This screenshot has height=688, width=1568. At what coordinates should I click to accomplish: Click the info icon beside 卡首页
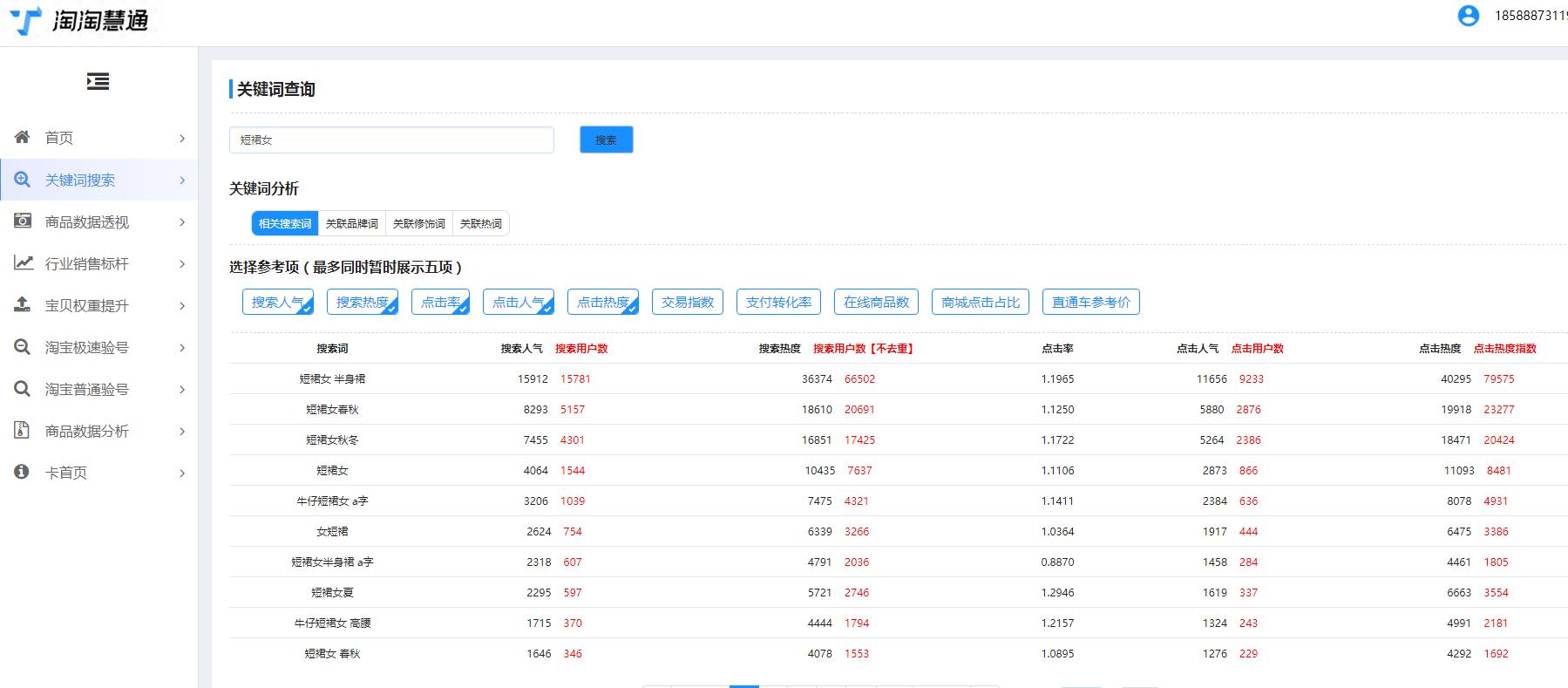(23, 472)
